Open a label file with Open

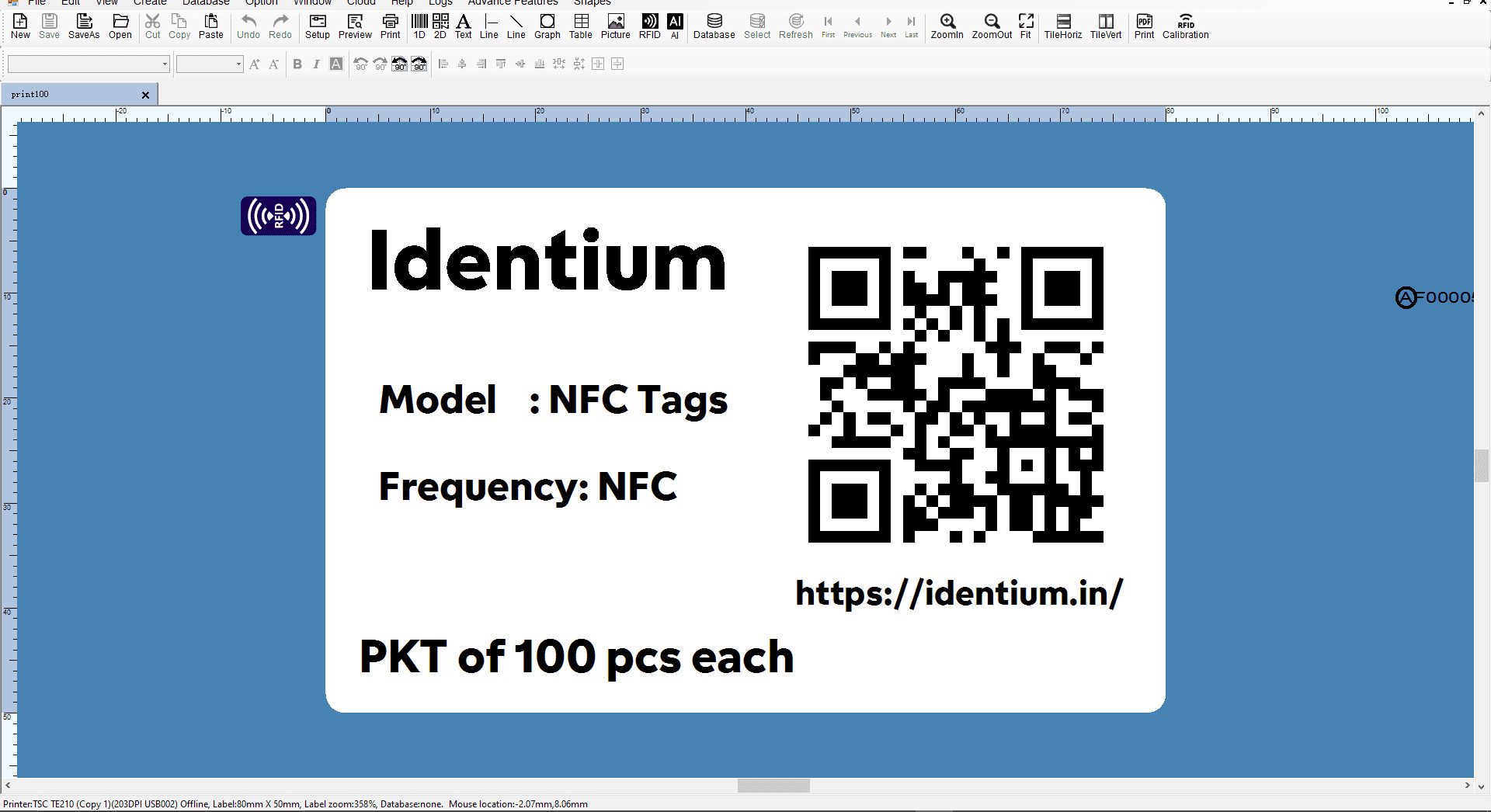pyautogui.click(x=120, y=26)
